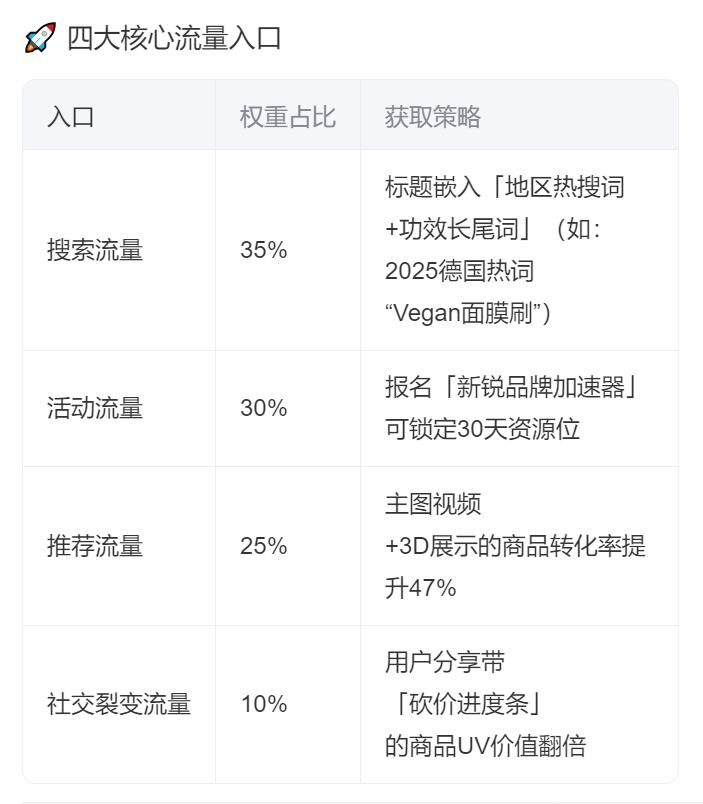Screen dimensions: 703x804
Task: Click the Vegan面膜刷 example text
Action: (463, 313)
